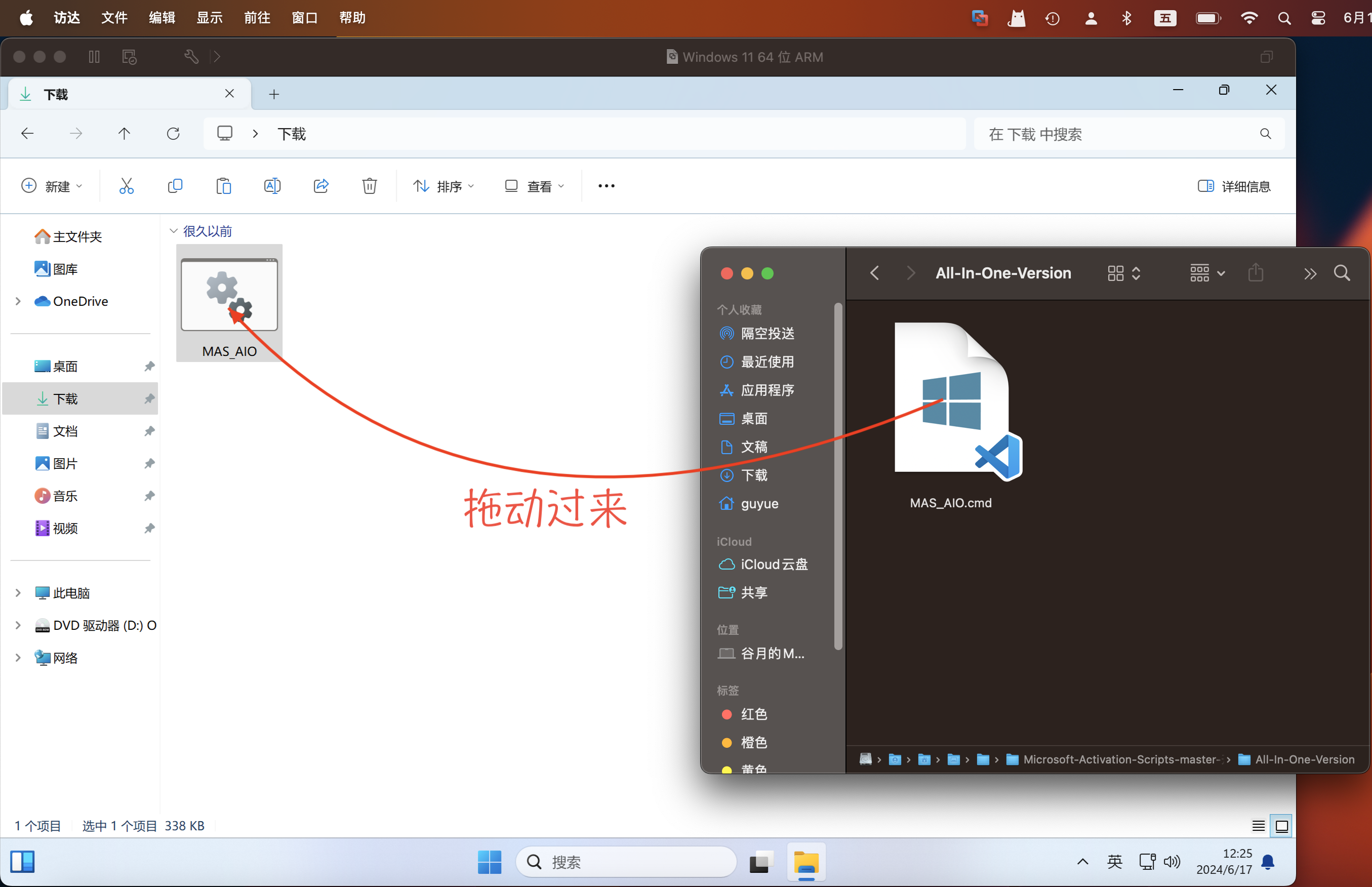The image size is (1372, 887).
Task: Collapse the 很久以前 group
Action: tap(173, 231)
